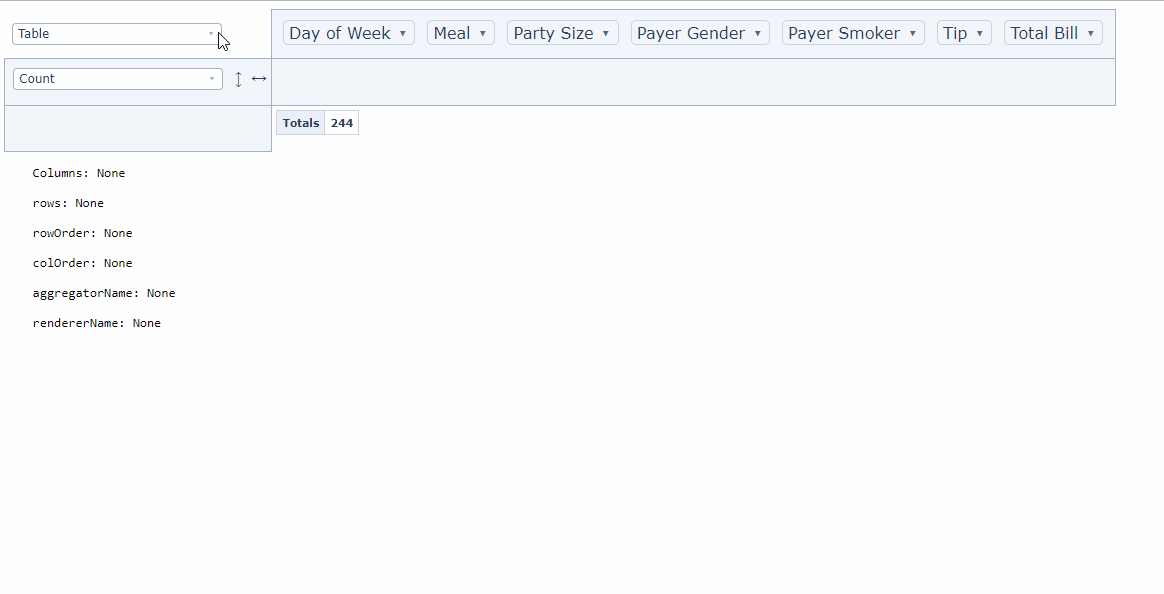Click the count value 244
The height and width of the screenshot is (594, 1164).
click(342, 122)
